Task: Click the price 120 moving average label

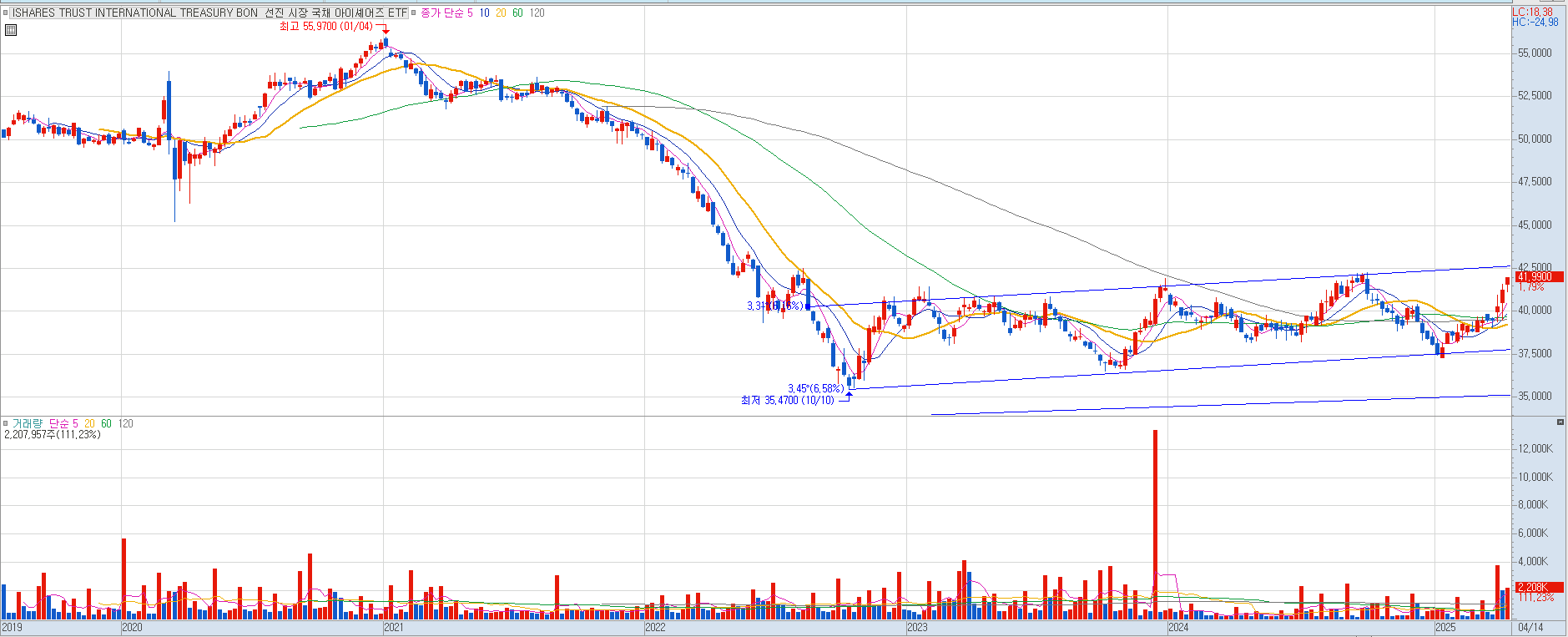Action: (537, 13)
